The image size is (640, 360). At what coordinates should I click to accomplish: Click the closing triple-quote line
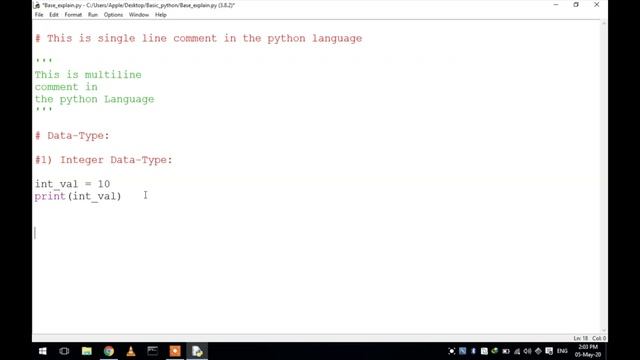[x=44, y=110]
